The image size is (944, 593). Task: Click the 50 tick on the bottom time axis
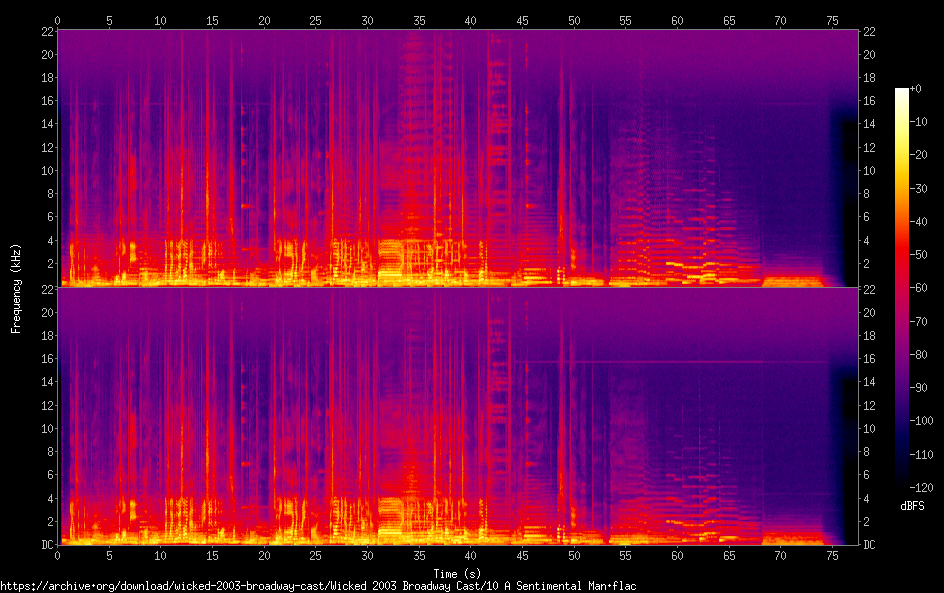[x=574, y=555]
